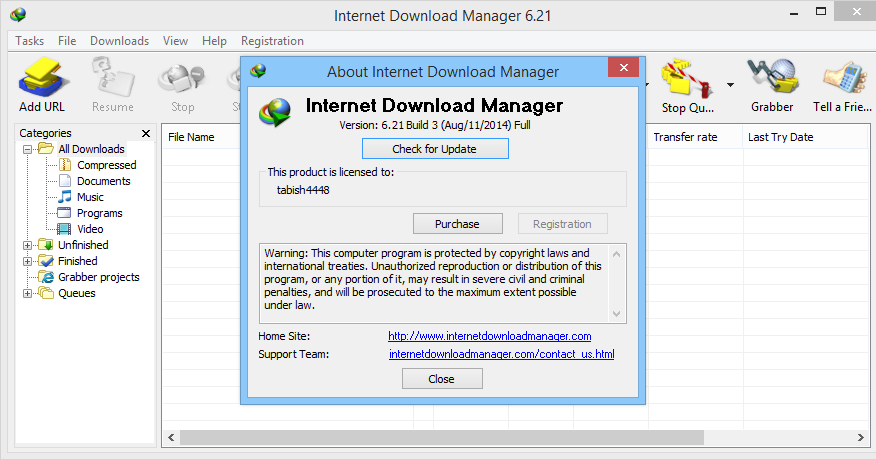The image size is (876, 460).
Task: Click IDM app icon in main title bar
Action: (x=18, y=15)
